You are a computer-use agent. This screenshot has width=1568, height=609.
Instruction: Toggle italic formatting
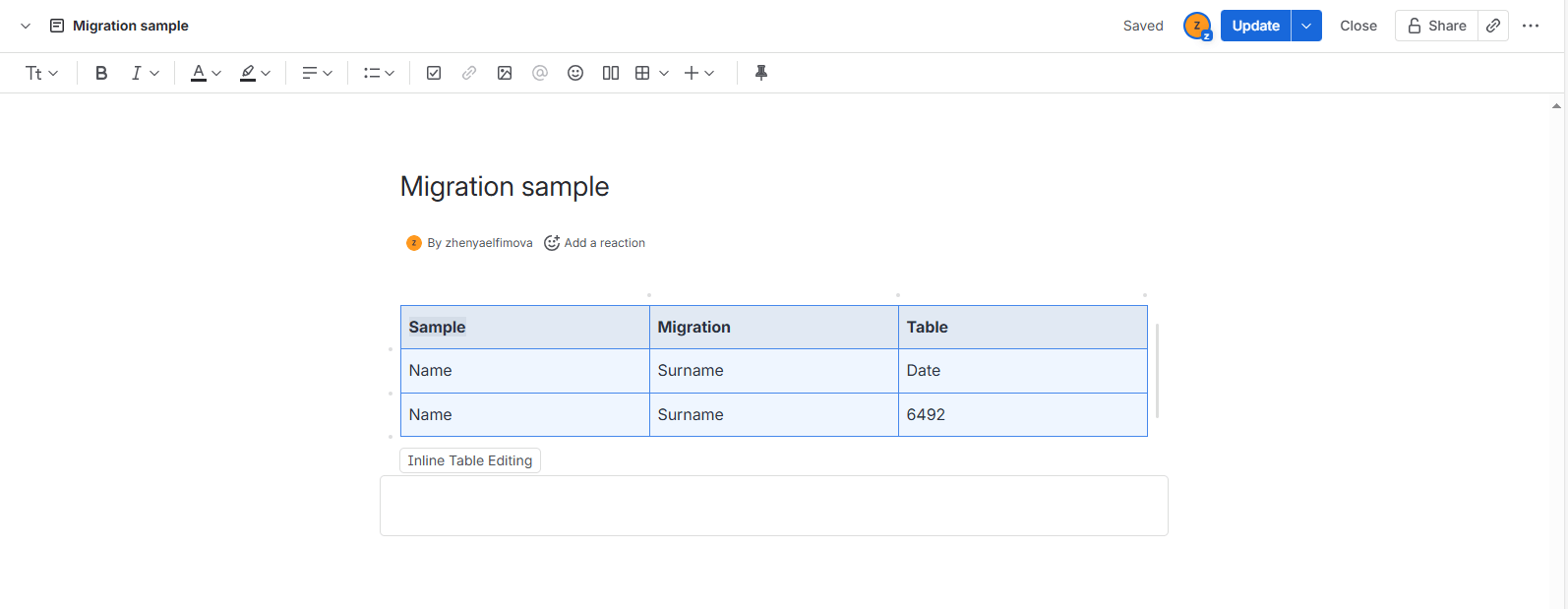point(136,72)
